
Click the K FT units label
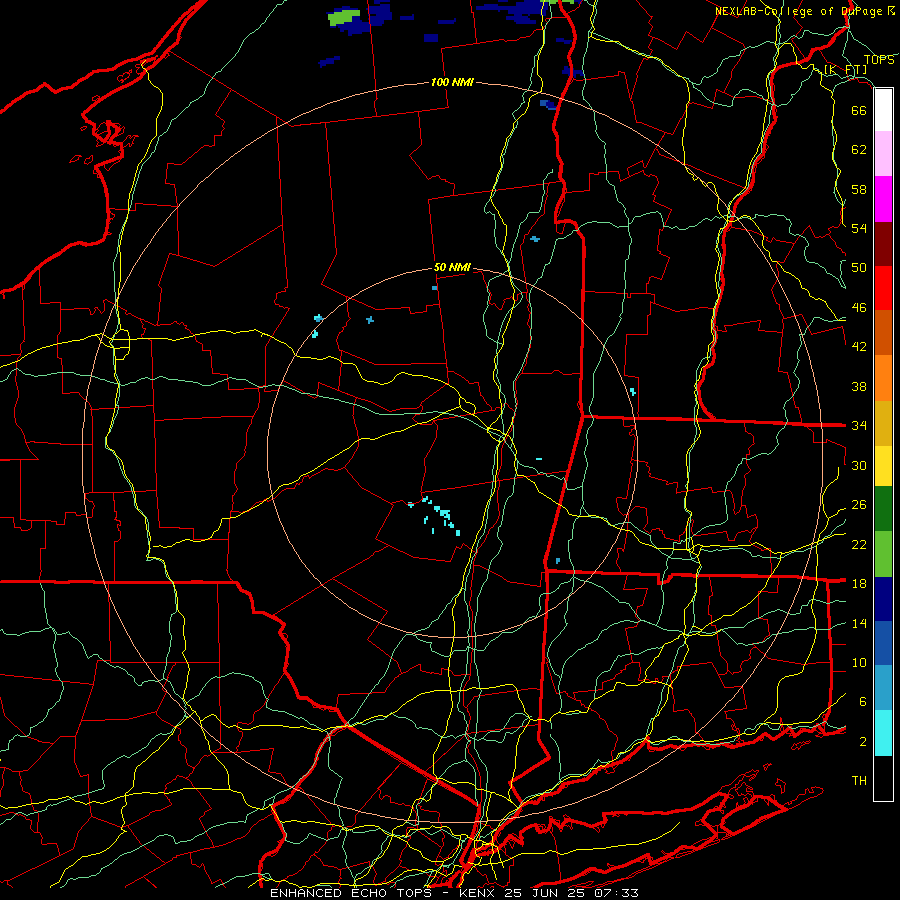click(845, 70)
